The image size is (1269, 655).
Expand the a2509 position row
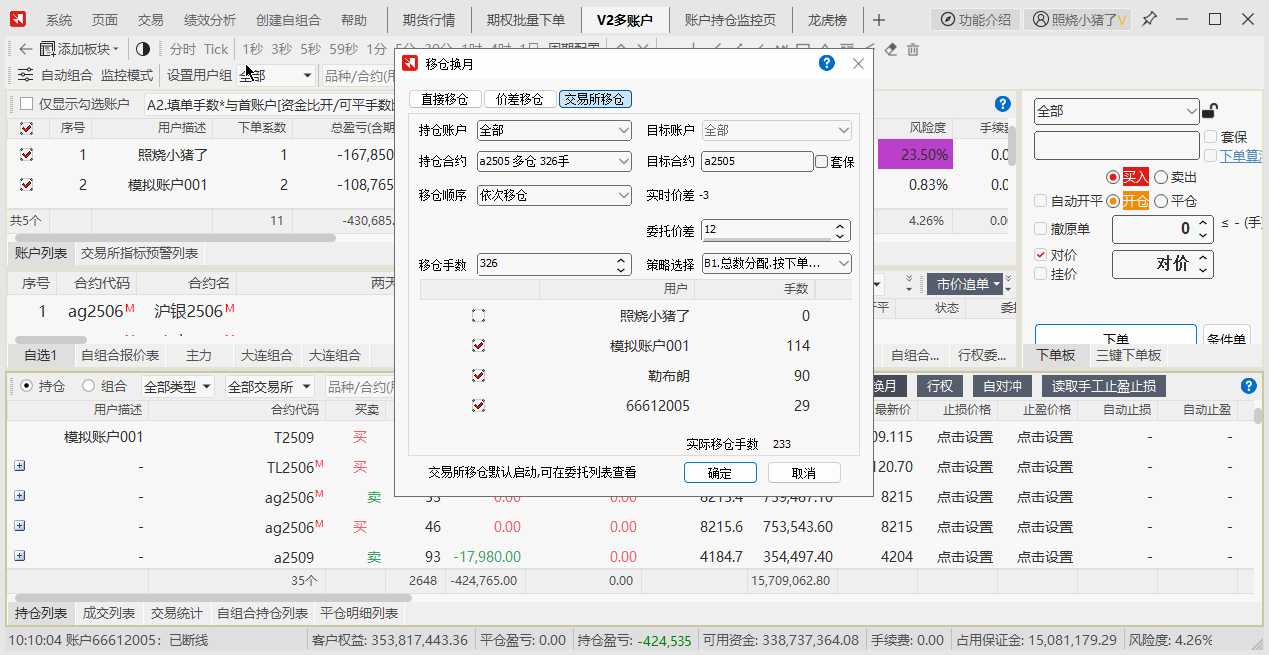coord(20,557)
